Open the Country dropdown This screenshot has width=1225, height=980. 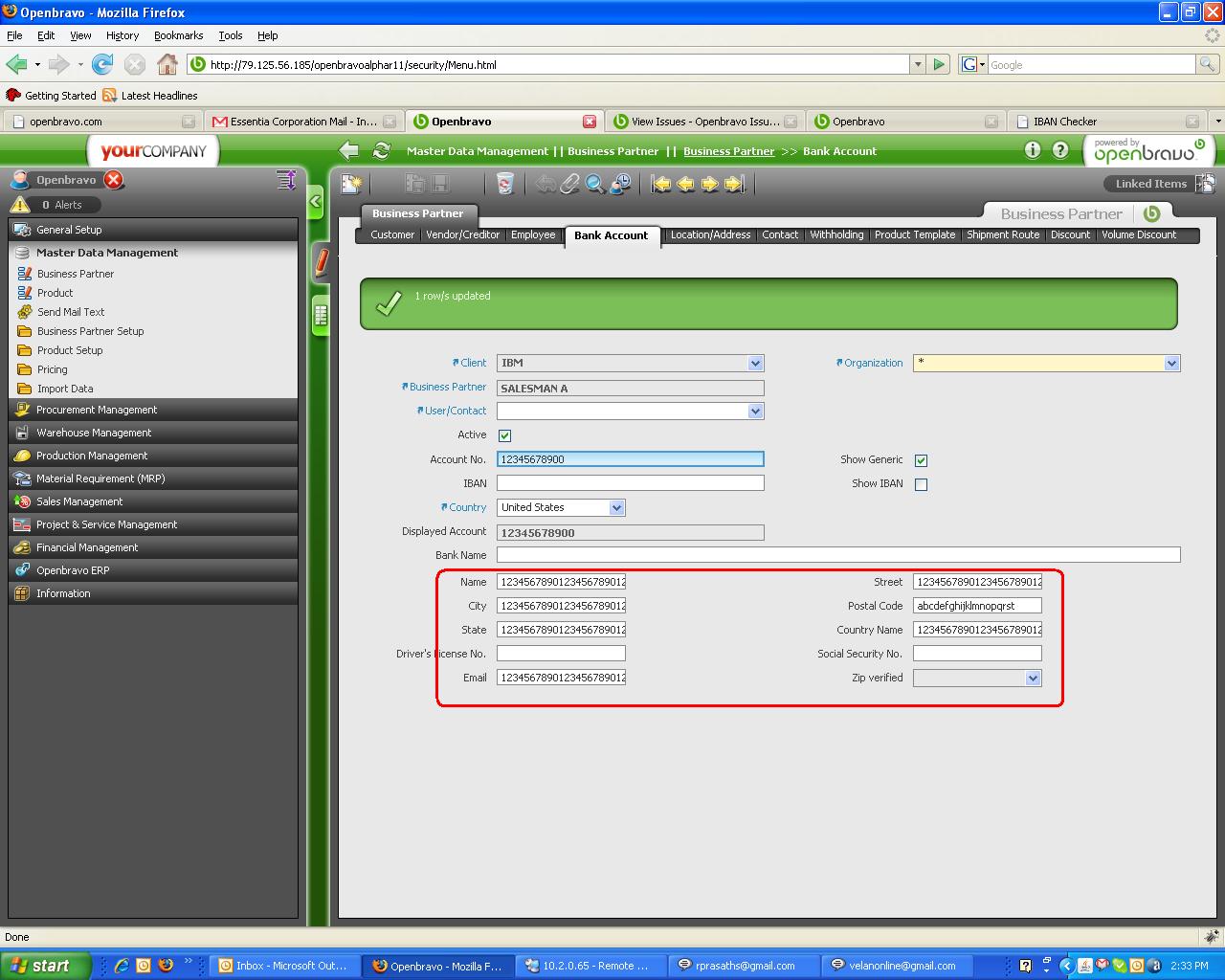(616, 508)
